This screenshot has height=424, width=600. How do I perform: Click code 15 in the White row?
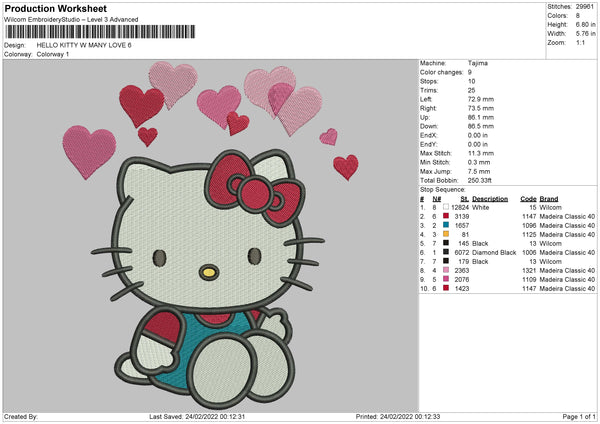(x=533, y=207)
